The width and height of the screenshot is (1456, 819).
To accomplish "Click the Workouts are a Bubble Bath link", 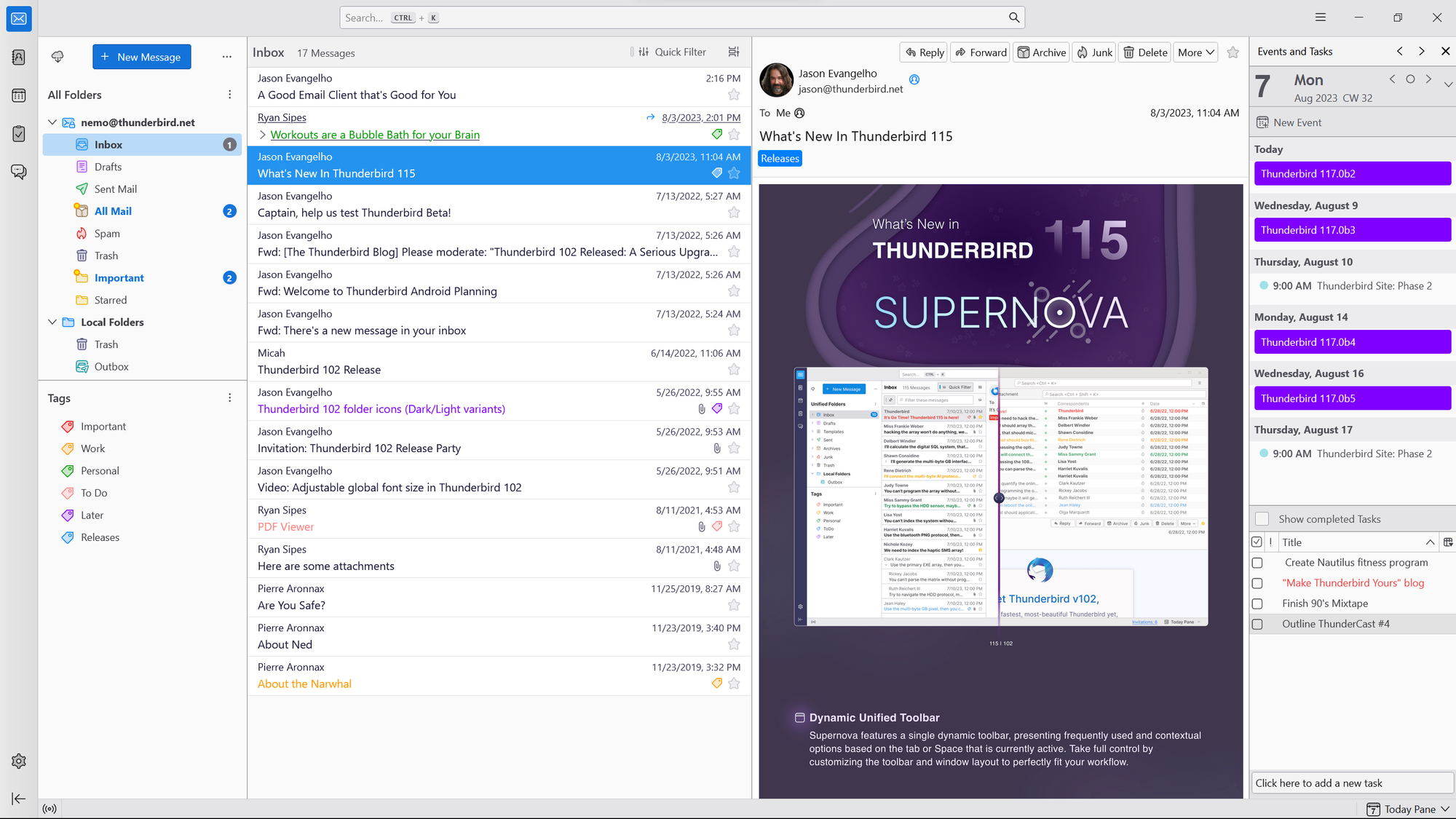I will 375,134.
